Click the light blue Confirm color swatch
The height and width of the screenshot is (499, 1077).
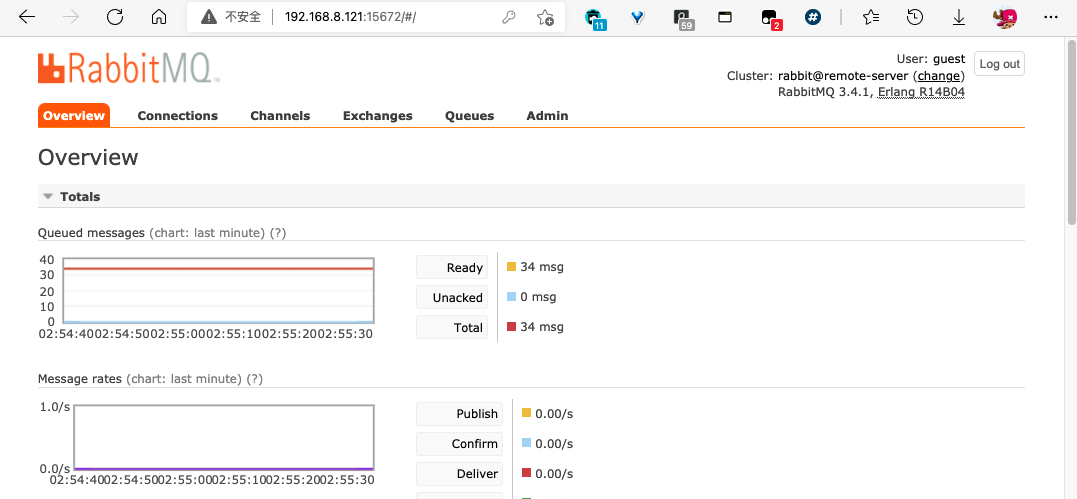pyautogui.click(x=526, y=443)
